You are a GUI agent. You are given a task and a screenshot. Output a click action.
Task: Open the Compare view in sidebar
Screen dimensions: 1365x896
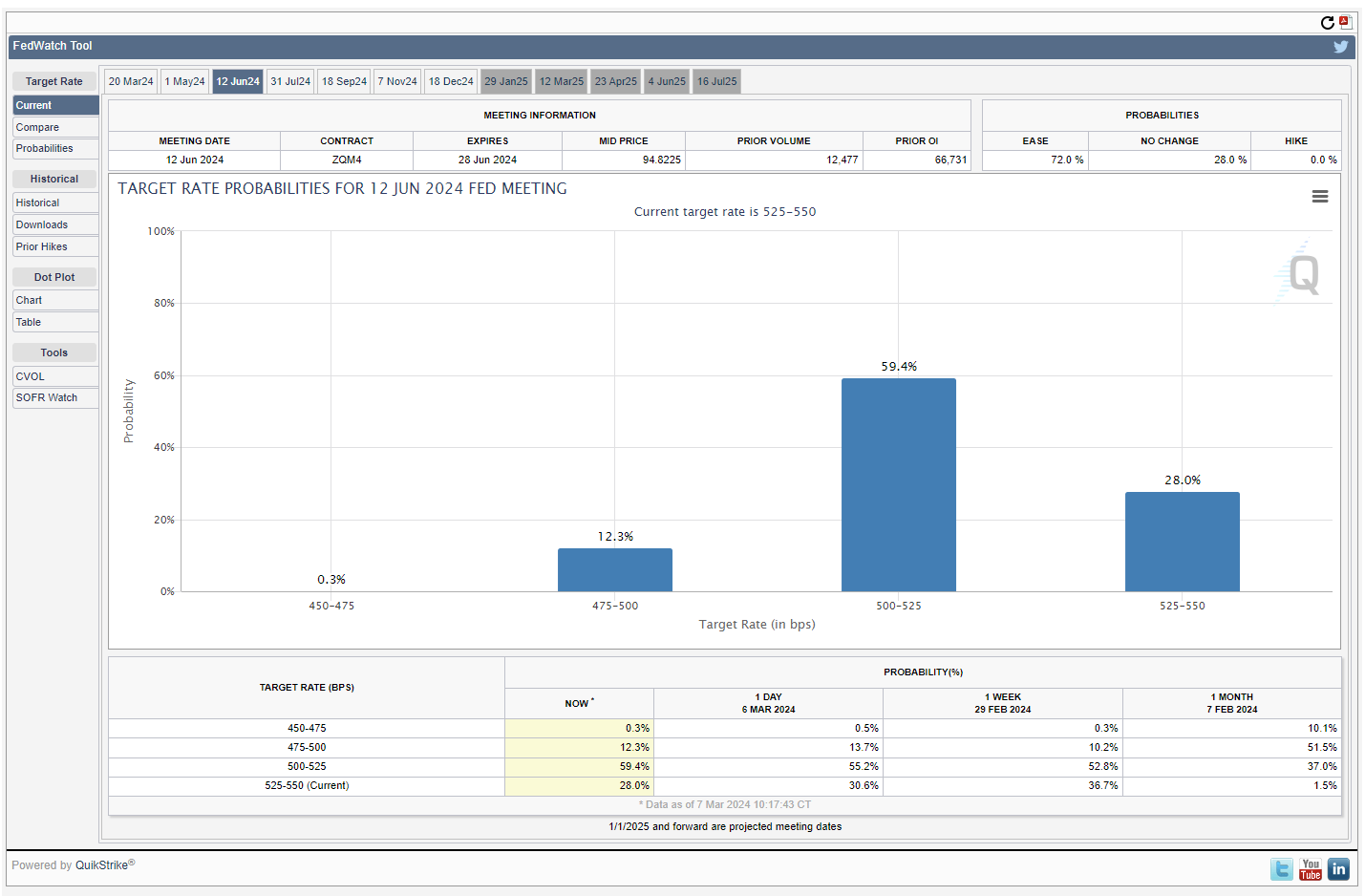[x=37, y=127]
